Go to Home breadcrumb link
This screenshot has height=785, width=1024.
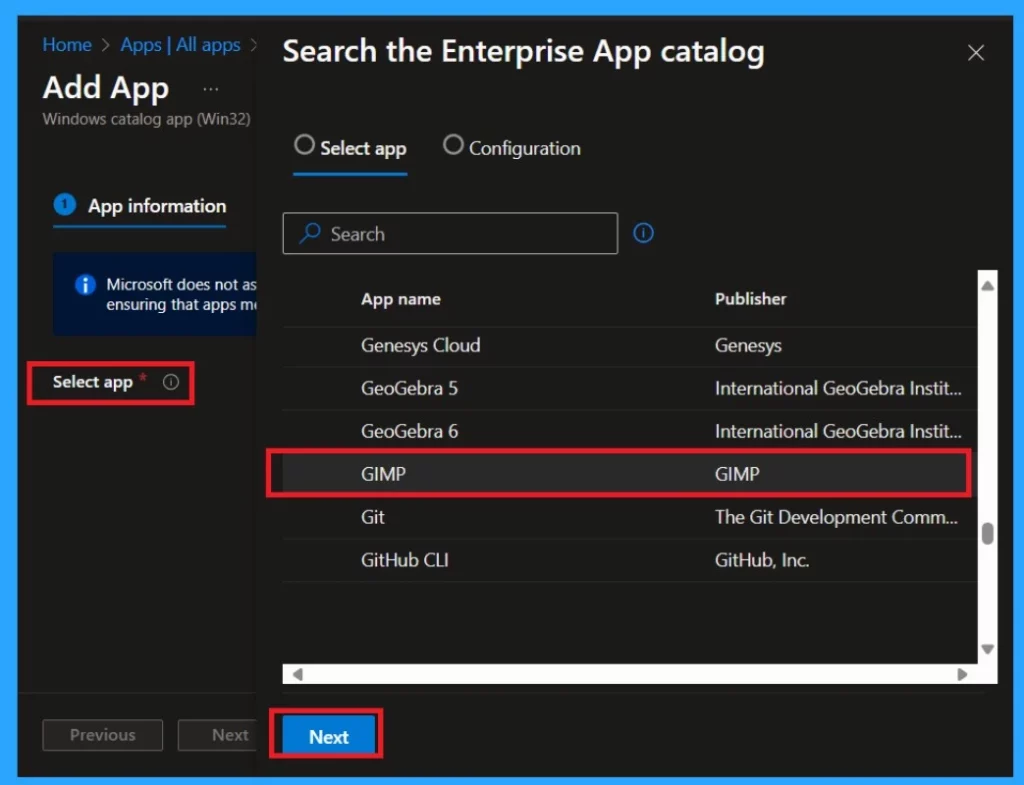(x=67, y=45)
